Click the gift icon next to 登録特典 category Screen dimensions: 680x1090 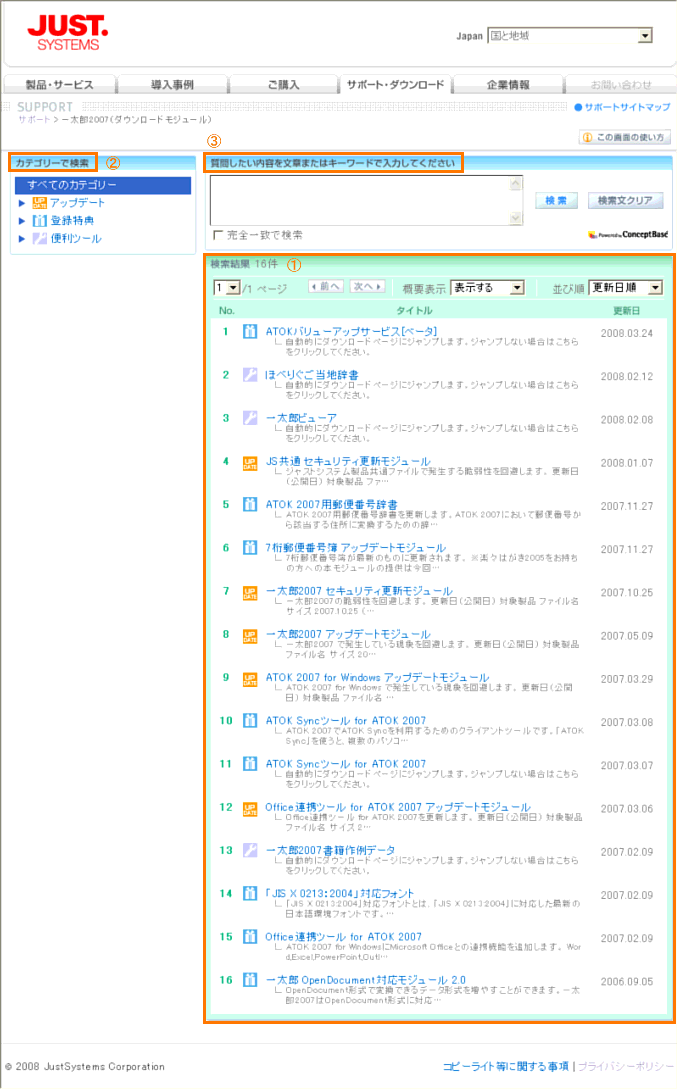click(40, 221)
